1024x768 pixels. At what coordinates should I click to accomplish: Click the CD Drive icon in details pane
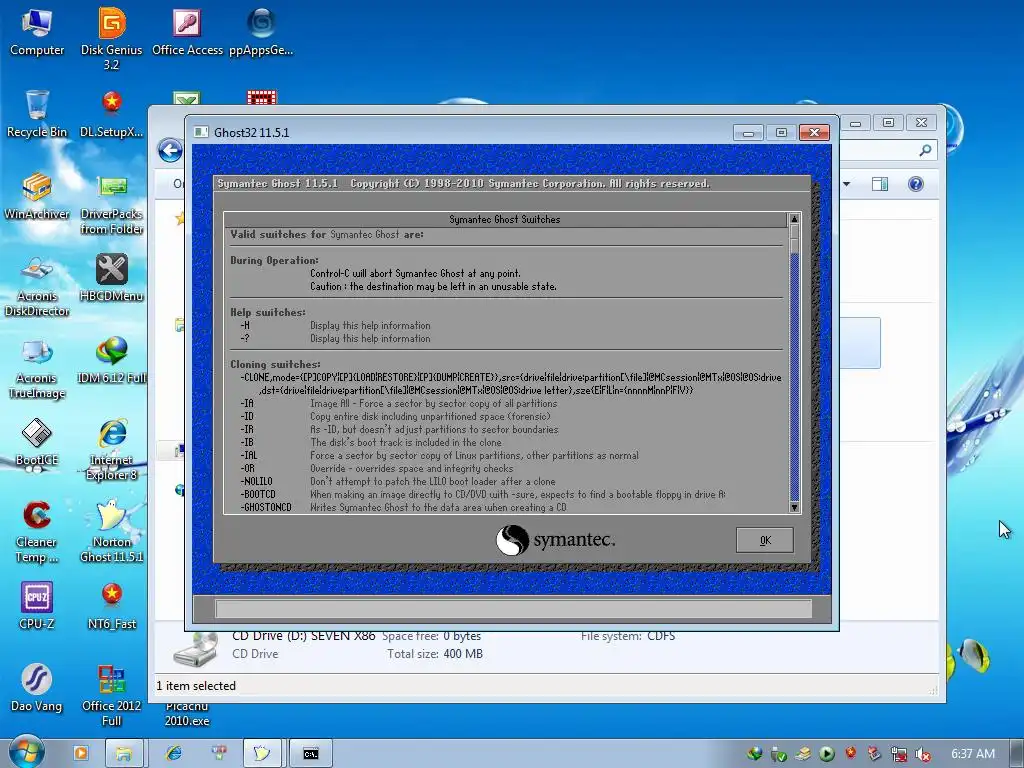point(196,648)
